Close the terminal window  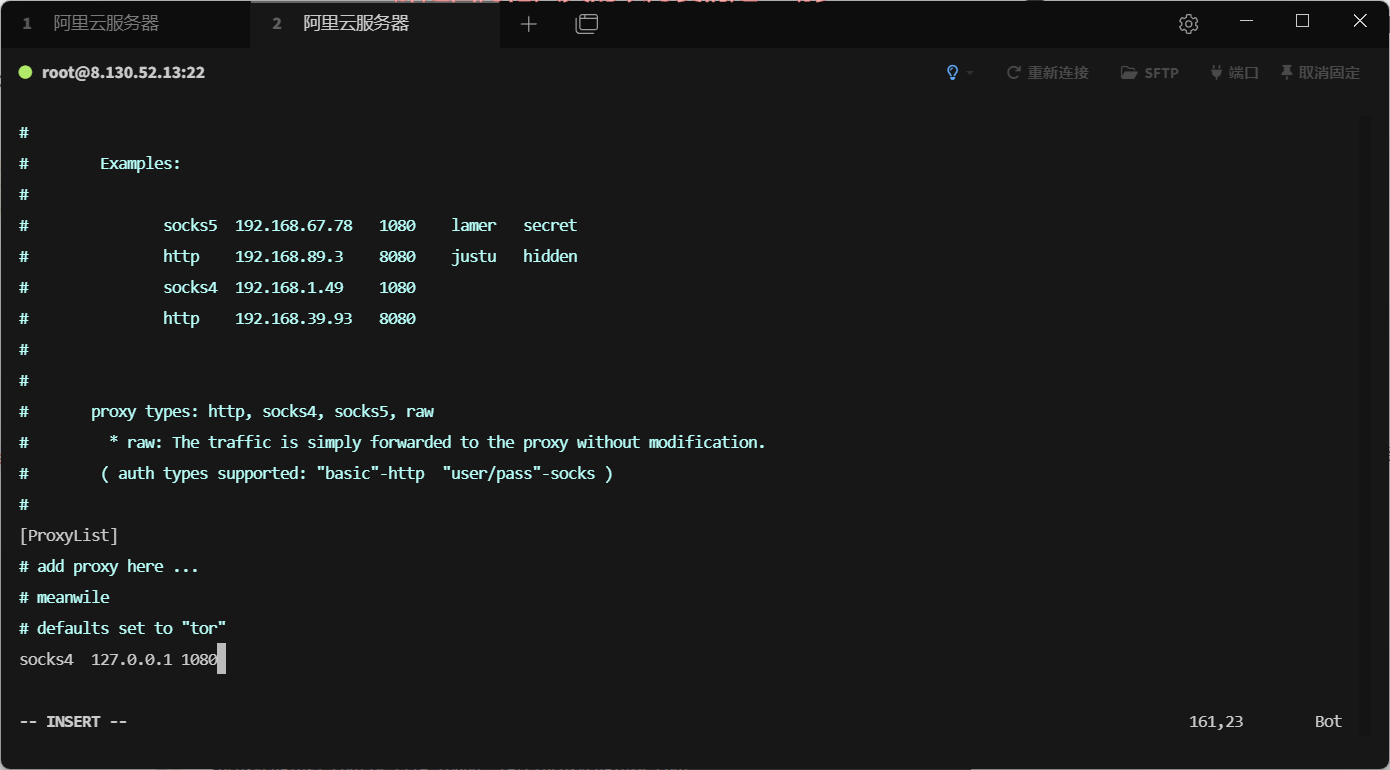[x=1360, y=21]
